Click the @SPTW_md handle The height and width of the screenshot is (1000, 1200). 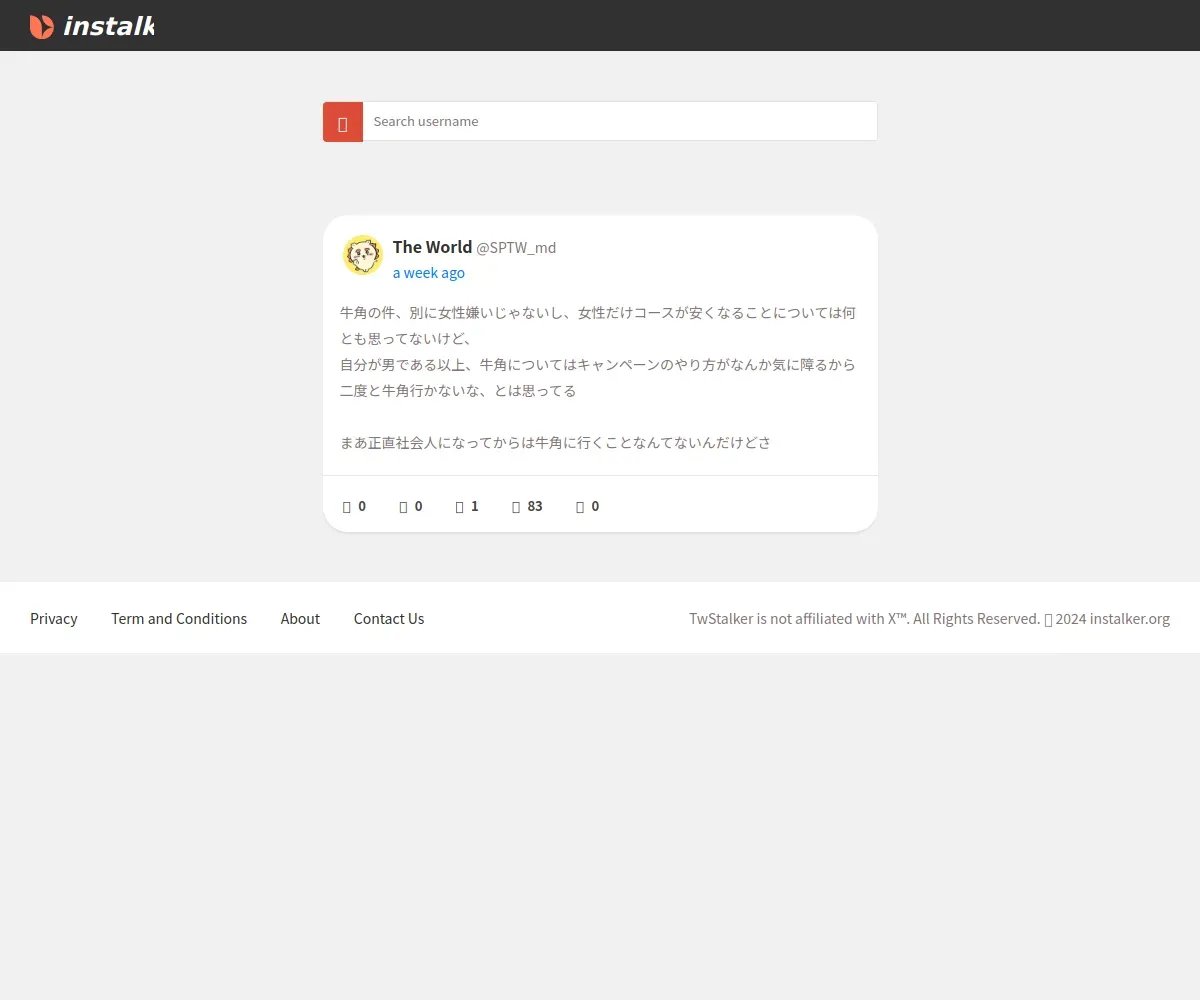516,248
